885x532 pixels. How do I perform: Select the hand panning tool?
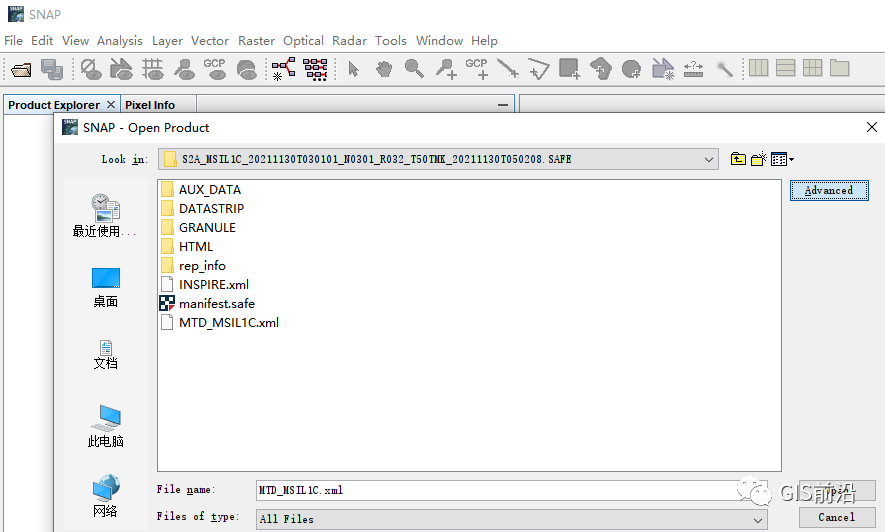click(384, 69)
